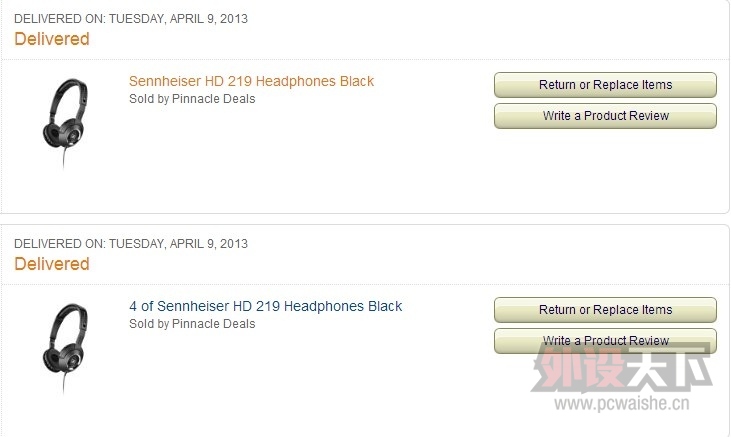Select 'Sold by Pinnacle Deals' under the second product
The width and height of the screenshot is (731, 437).
192,324
